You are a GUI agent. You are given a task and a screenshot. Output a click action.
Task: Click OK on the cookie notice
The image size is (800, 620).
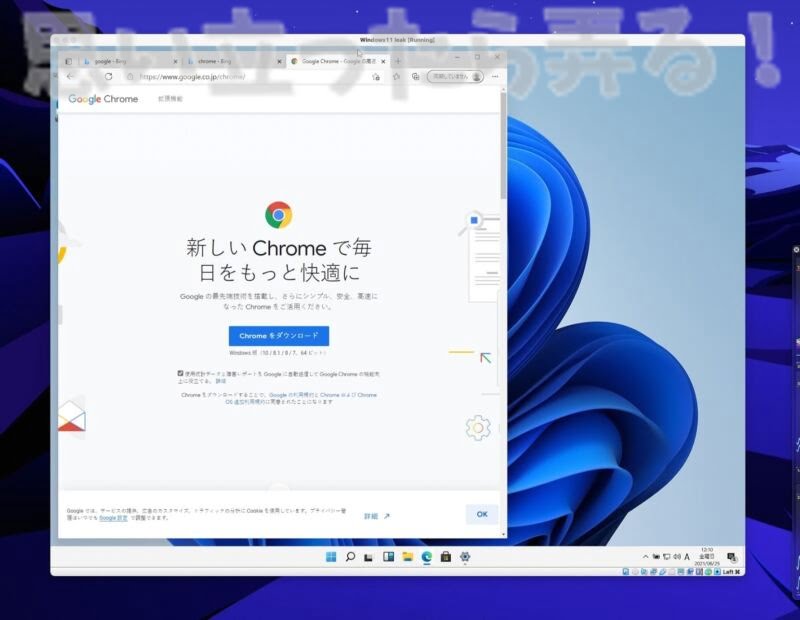(482, 514)
